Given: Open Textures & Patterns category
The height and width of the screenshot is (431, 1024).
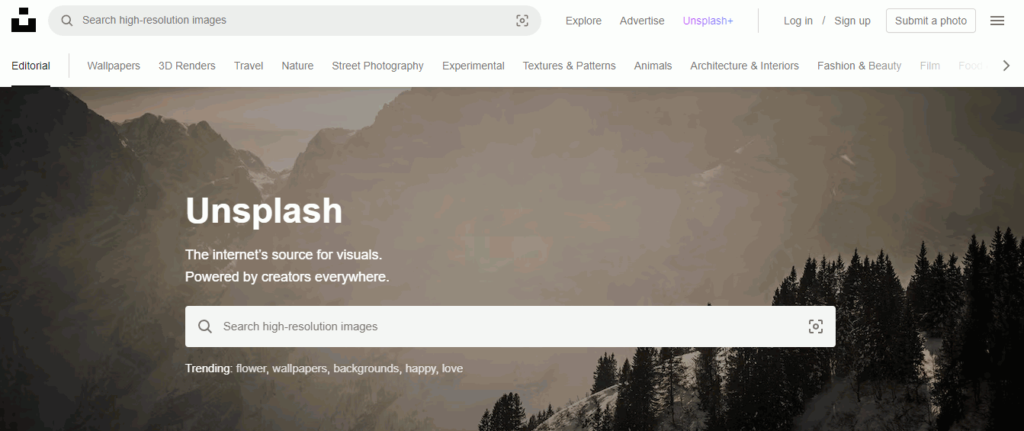Looking at the screenshot, I should (569, 66).
